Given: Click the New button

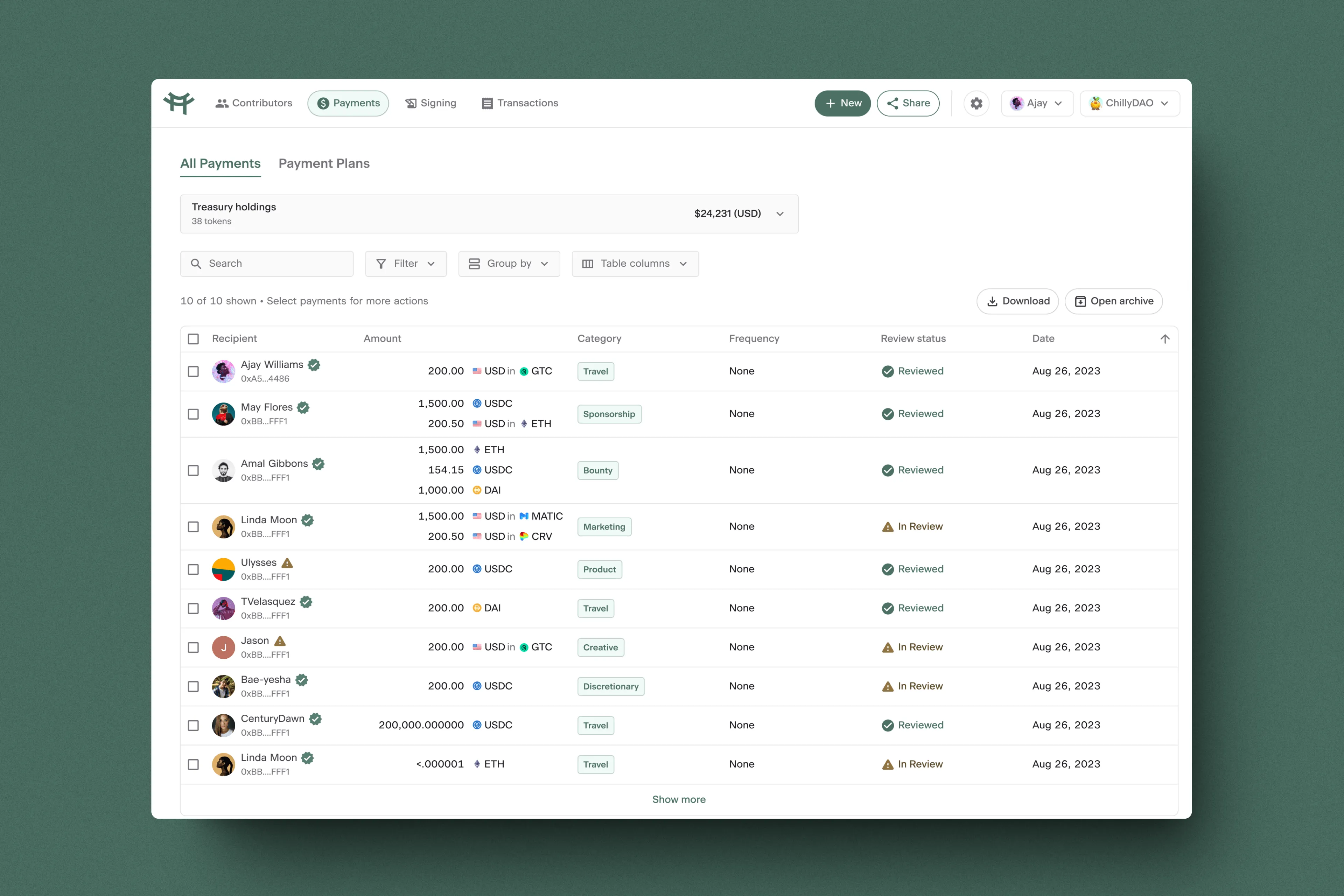Looking at the screenshot, I should pyautogui.click(x=842, y=104).
